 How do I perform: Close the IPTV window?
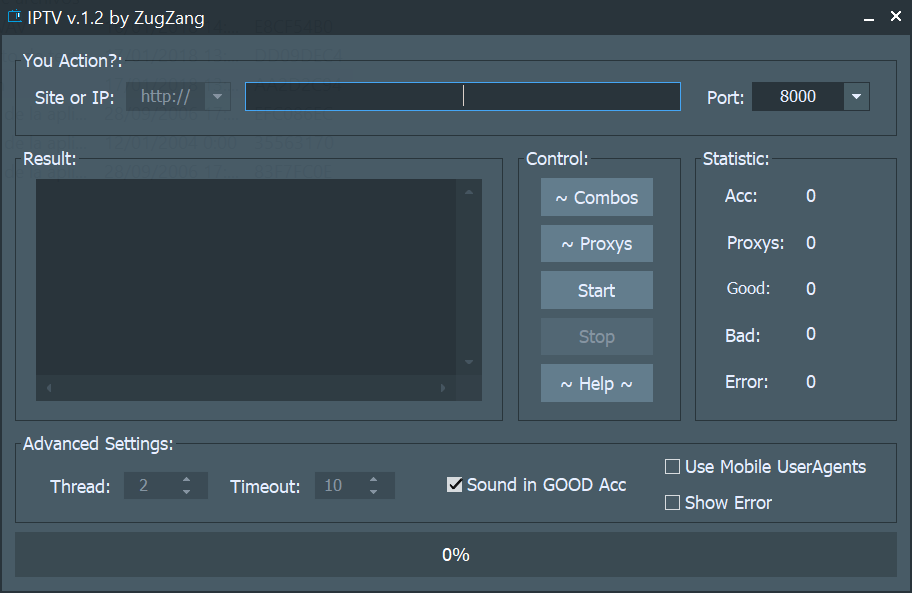tap(896, 17)
